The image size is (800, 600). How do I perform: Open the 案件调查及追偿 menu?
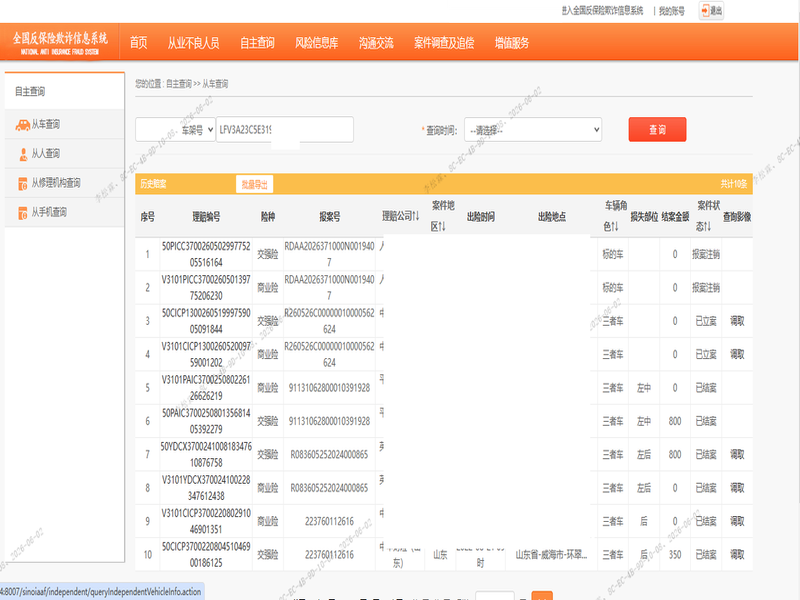tap(444, 43)
